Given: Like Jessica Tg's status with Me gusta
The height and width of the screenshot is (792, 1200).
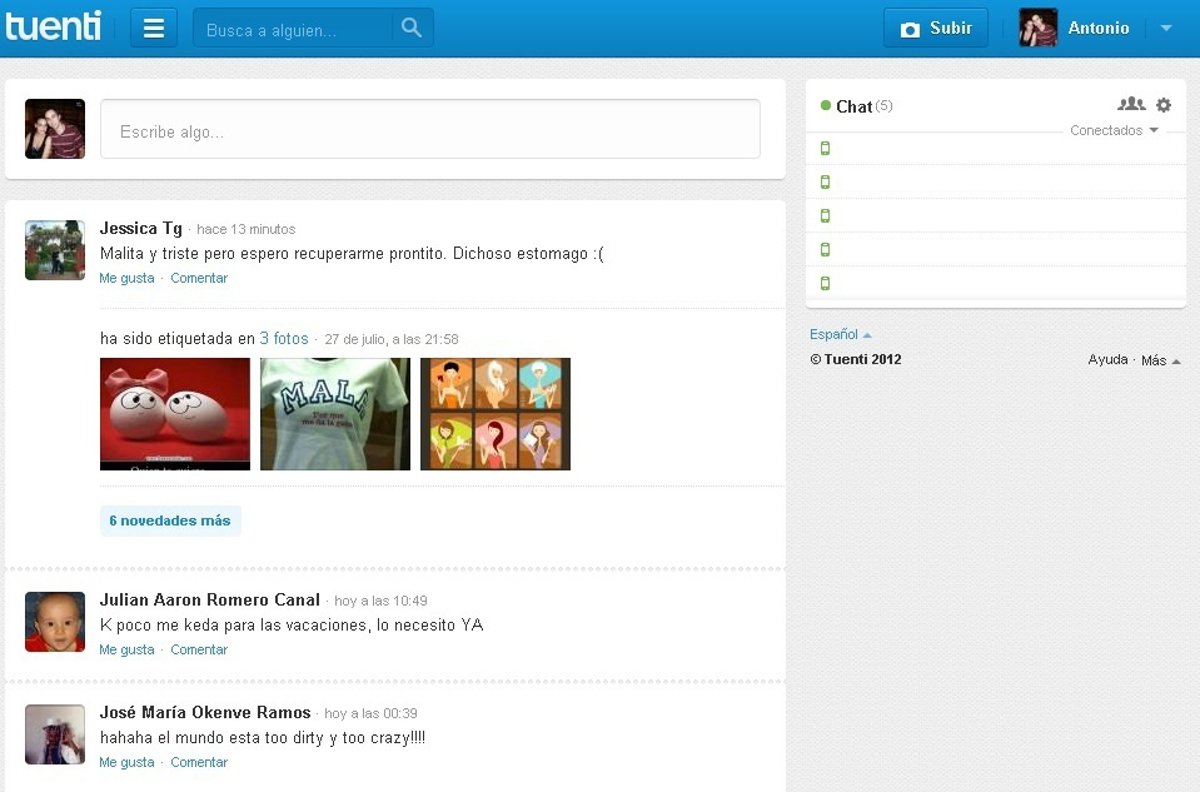Looking at the screenshot, I should point(127,278).
